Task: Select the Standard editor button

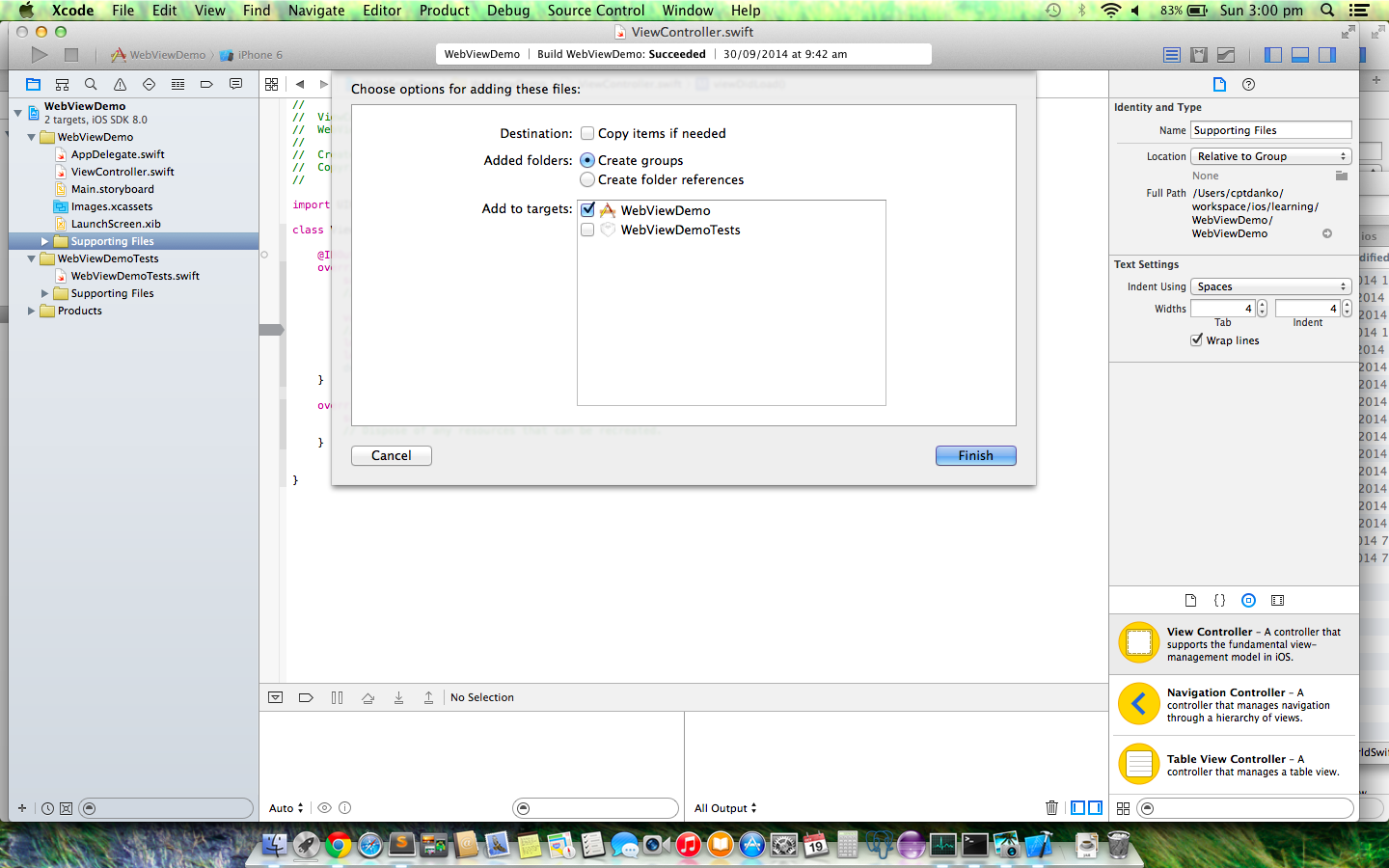Action: (1172, 55)
